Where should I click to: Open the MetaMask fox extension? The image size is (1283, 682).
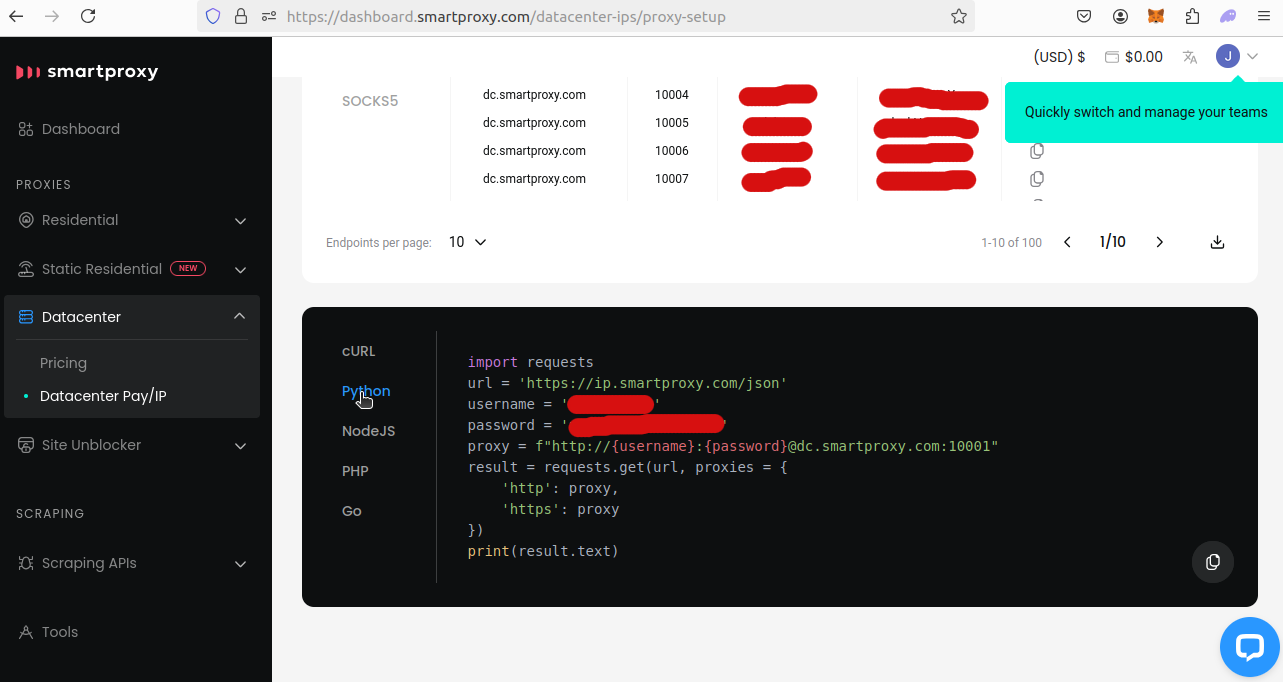pos(1156,16)
